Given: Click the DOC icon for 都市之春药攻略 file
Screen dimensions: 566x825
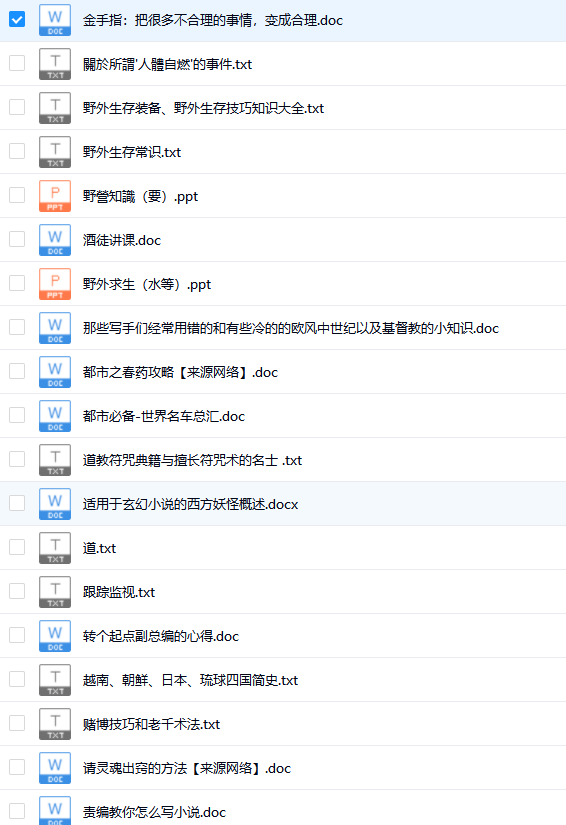Looking at the screenshot, I should [55, 372].
